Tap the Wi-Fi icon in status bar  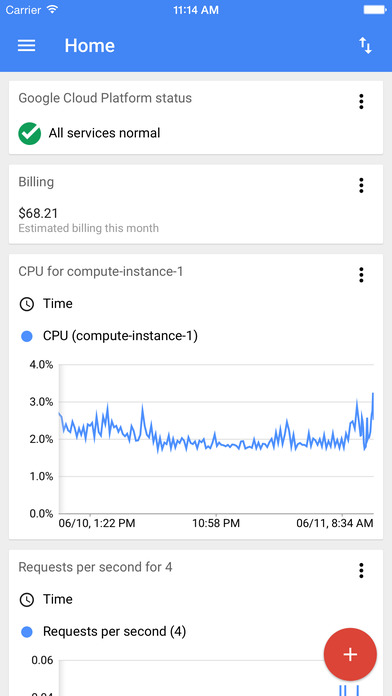coord(52,9)
